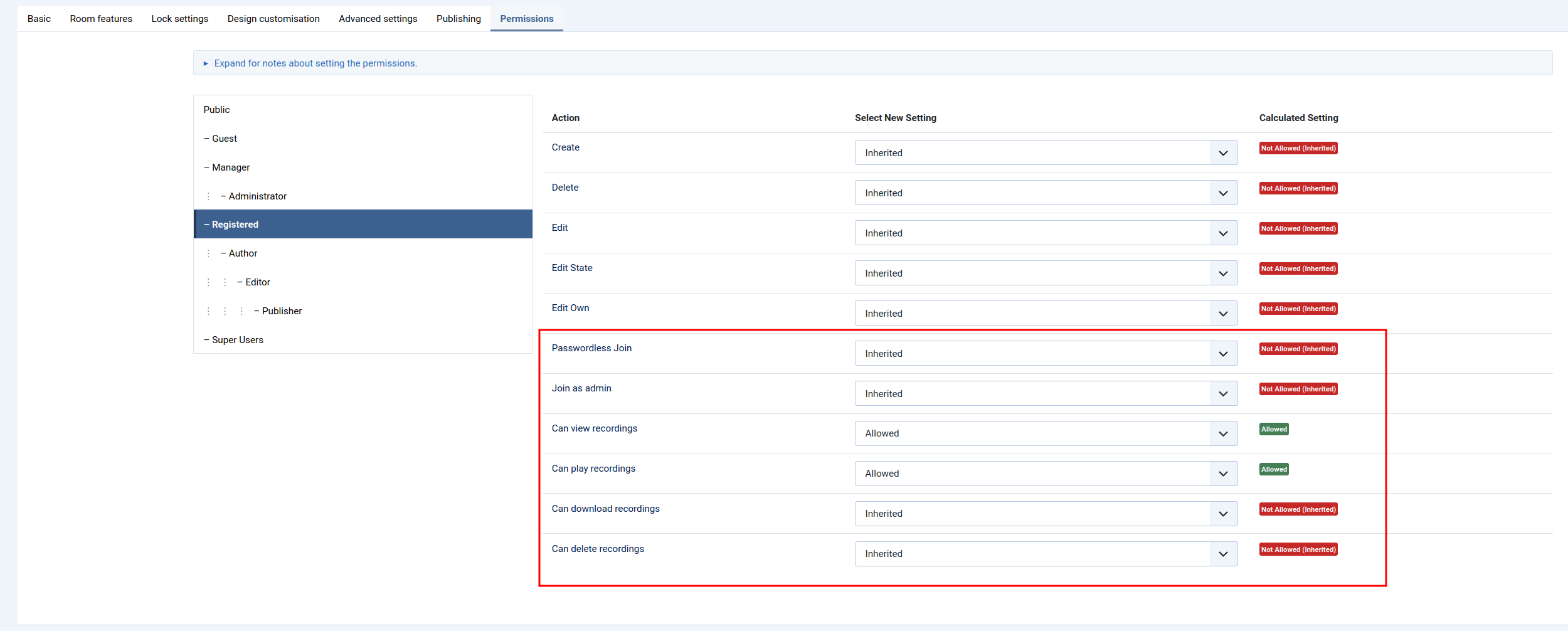The width and height of the screenshot is (1568, 631).
Task: Choose the Administrator user group
Action: (x=257, y=196)
